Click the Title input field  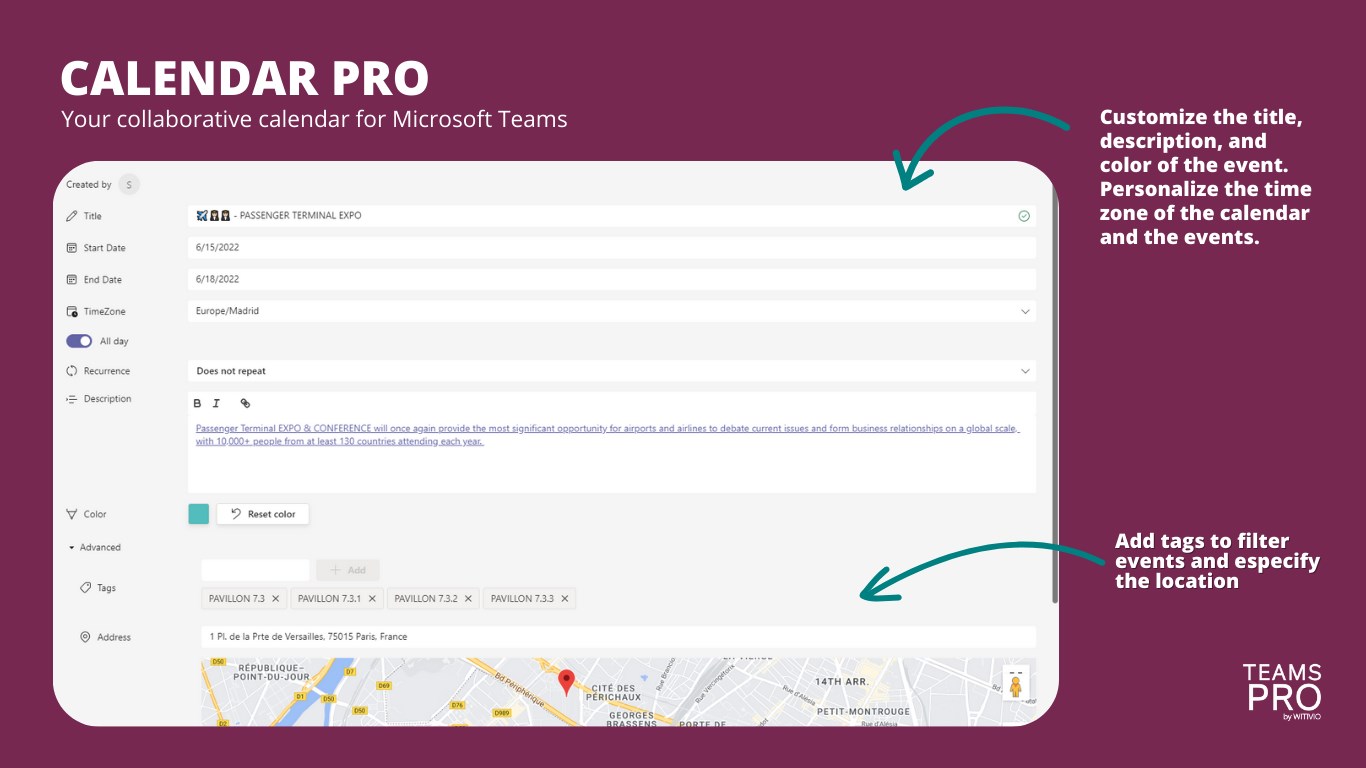[x=612, y=216]
